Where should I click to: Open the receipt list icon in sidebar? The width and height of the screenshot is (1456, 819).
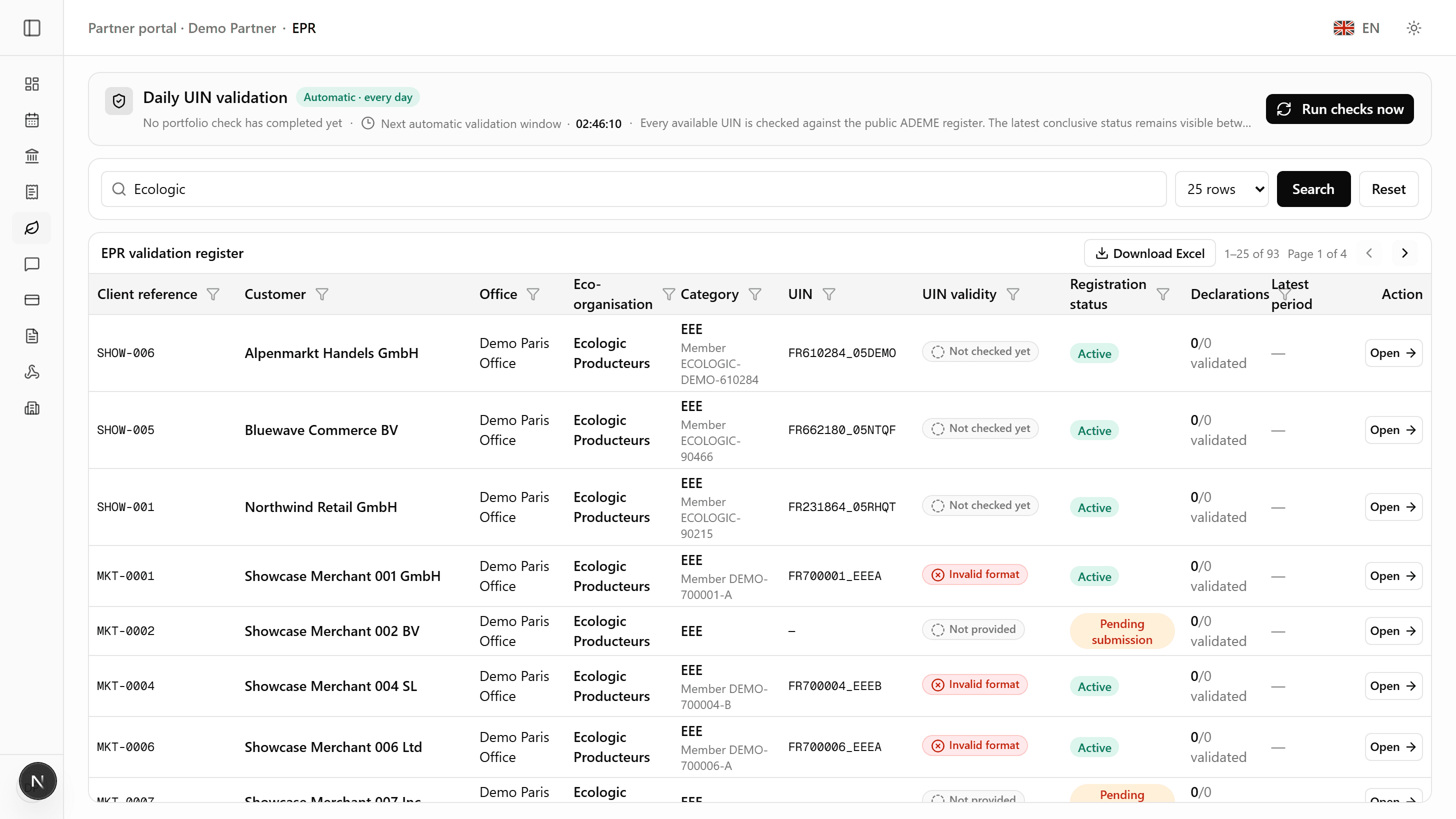click(31, 192)
